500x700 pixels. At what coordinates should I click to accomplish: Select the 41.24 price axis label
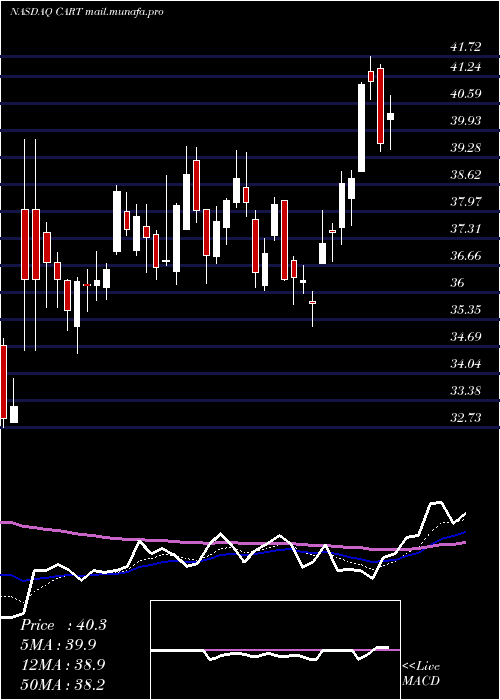(x=466, y=67)
